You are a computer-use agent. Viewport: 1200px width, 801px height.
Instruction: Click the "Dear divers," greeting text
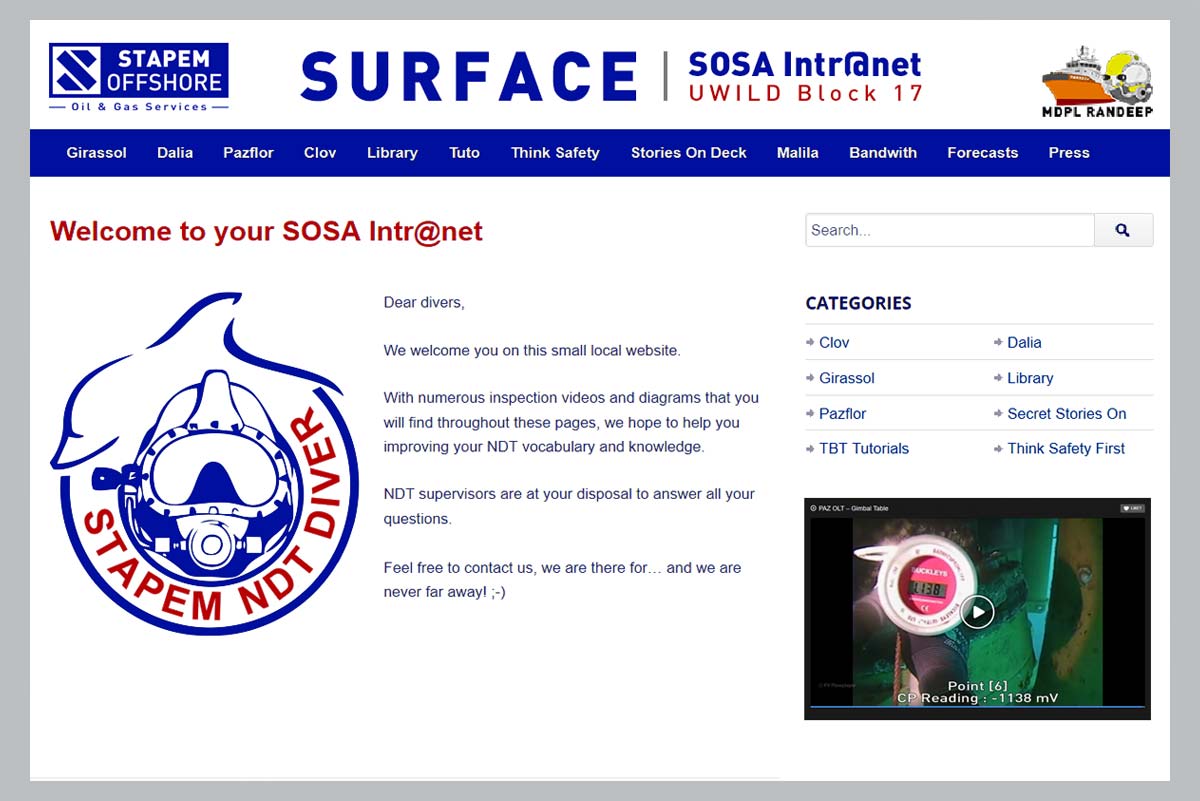(x=424, y=302)
